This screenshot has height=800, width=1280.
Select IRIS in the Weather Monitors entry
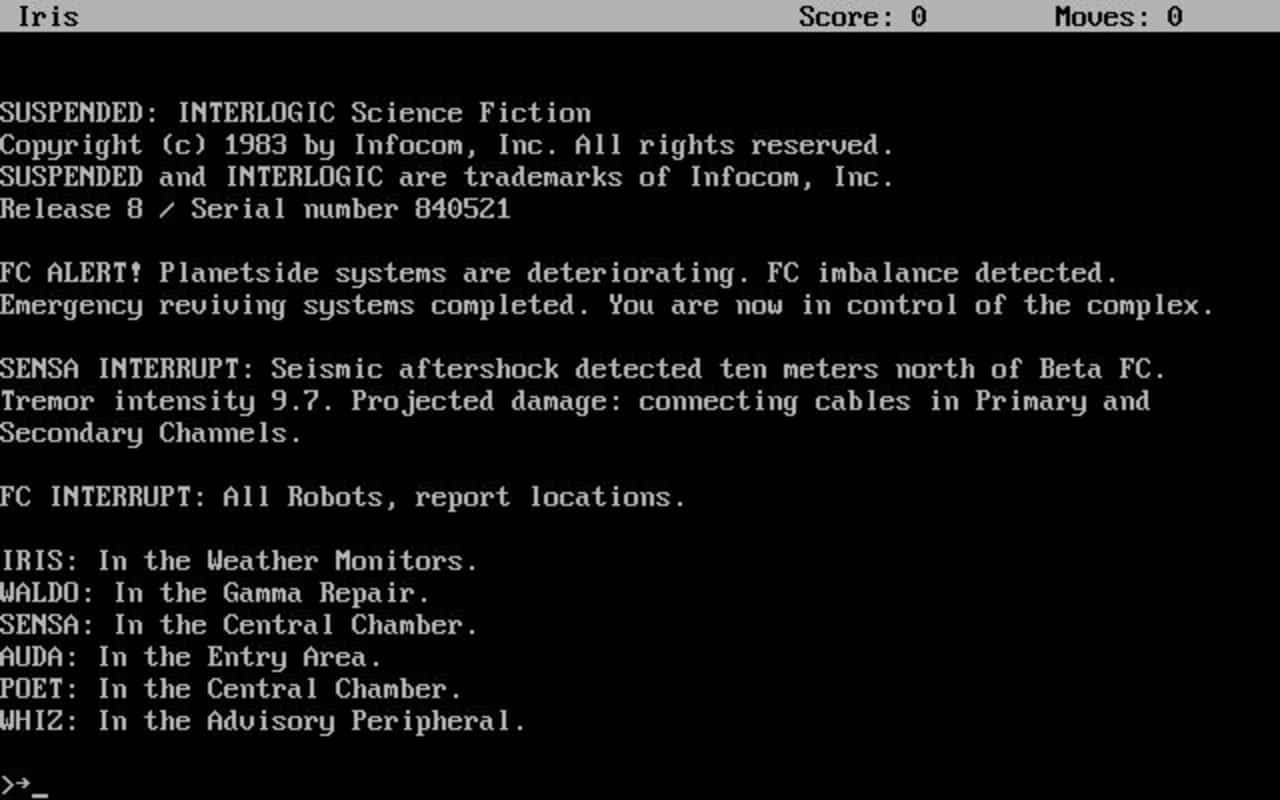point(238,560)
